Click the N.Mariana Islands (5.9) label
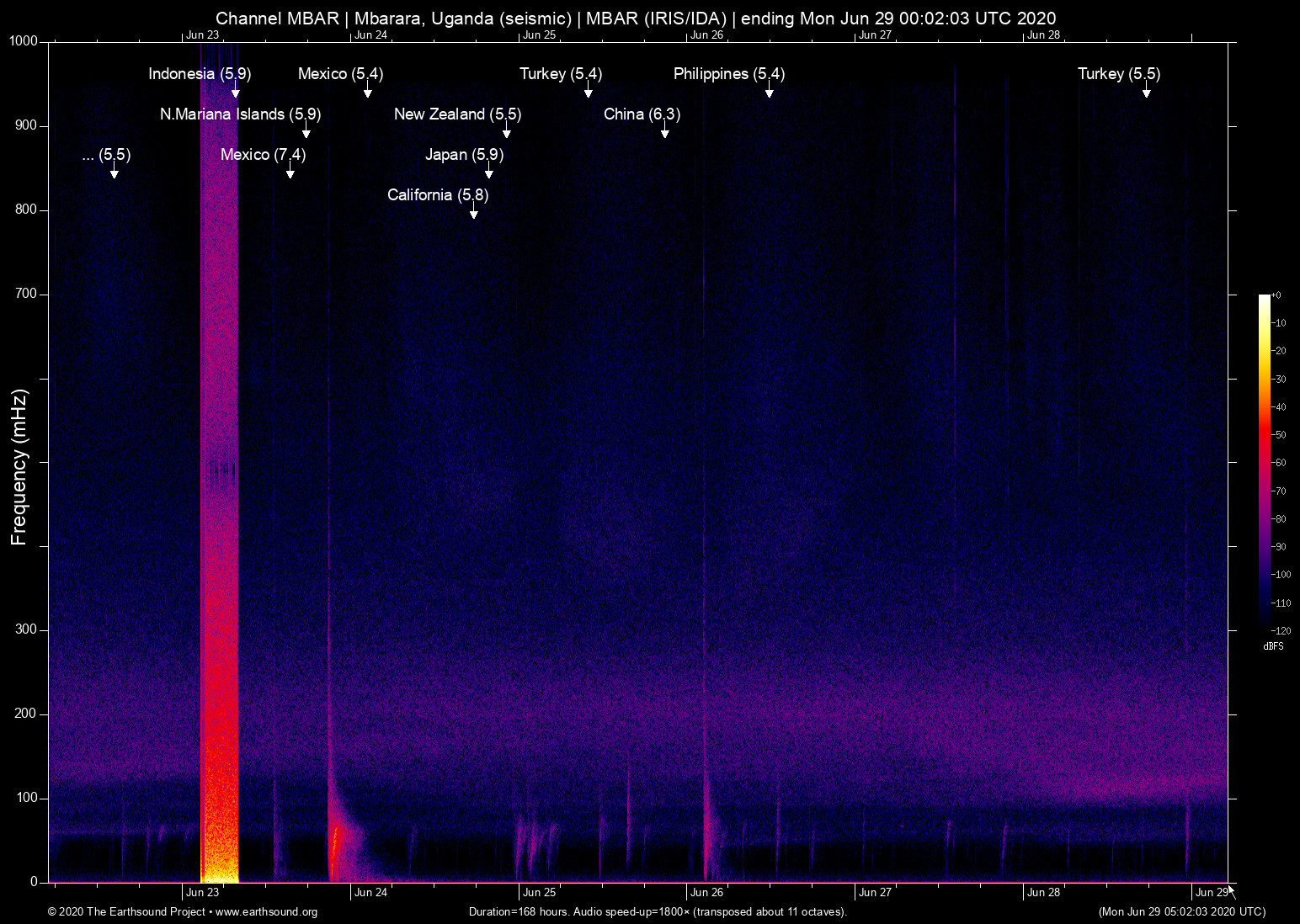 pyautogui.click(x=240, y=114)
